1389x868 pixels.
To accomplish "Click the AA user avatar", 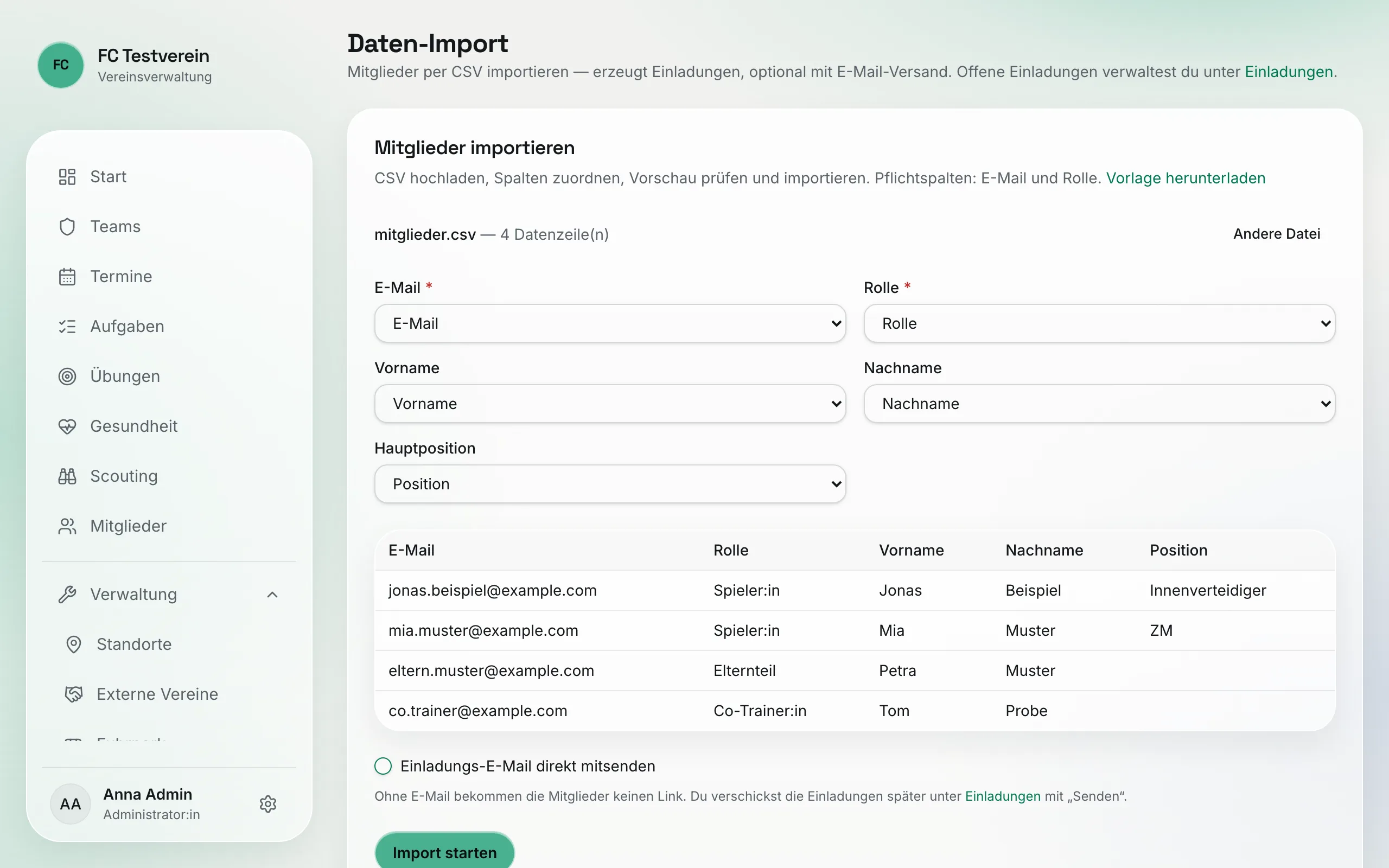I will point(71,803).
